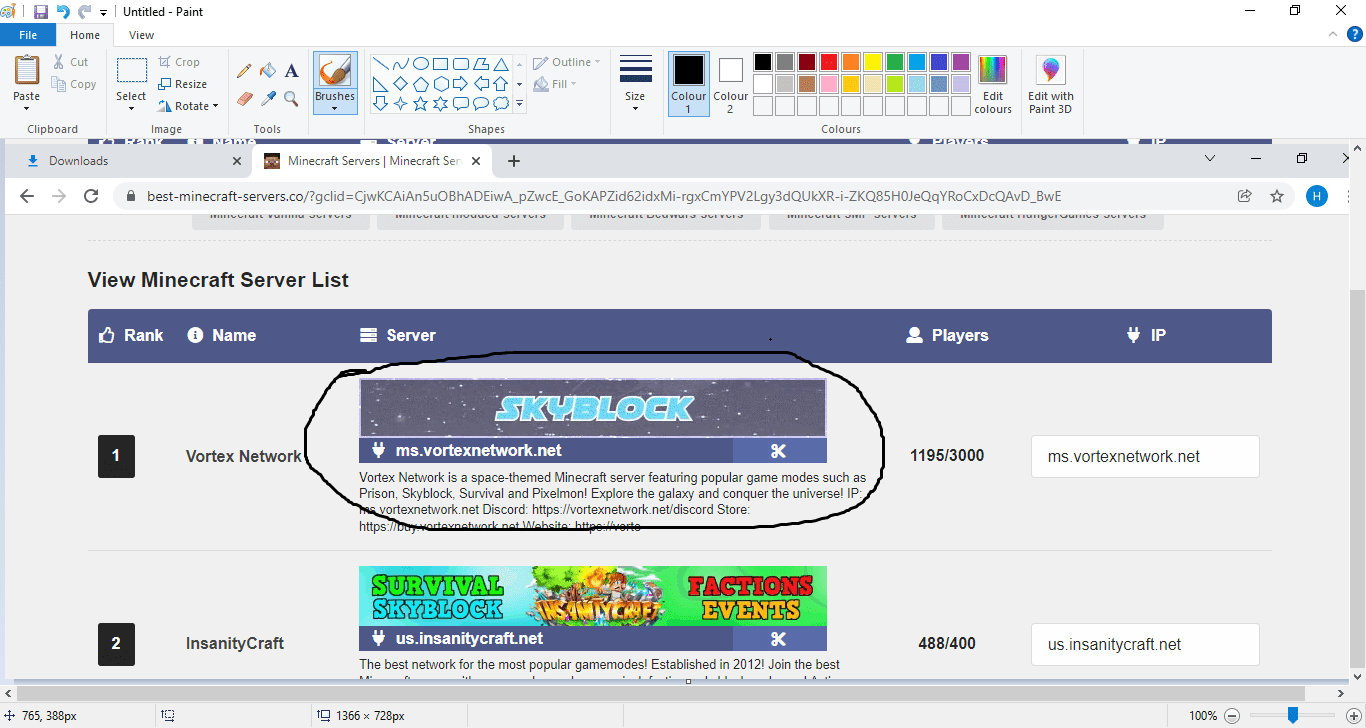This screenshot has width=1366, height=728.
Task: Select the Fill with colour bucket tool
Action: pos(268,71)
